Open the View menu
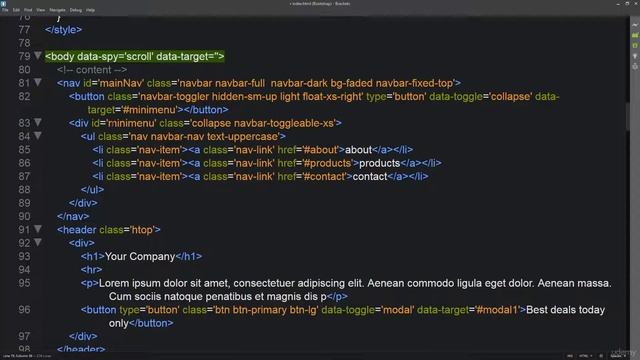The image size is (640, 360). click(41, 10)
